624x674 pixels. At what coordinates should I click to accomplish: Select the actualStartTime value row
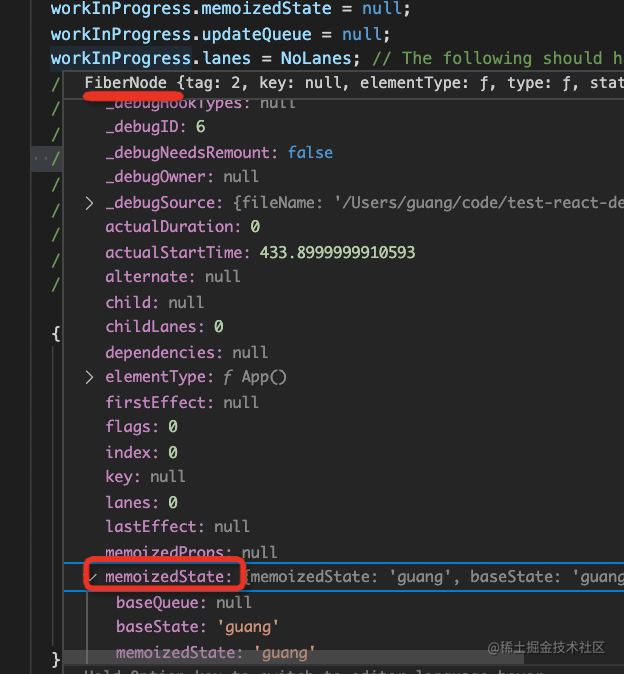(x=344, y=252)
